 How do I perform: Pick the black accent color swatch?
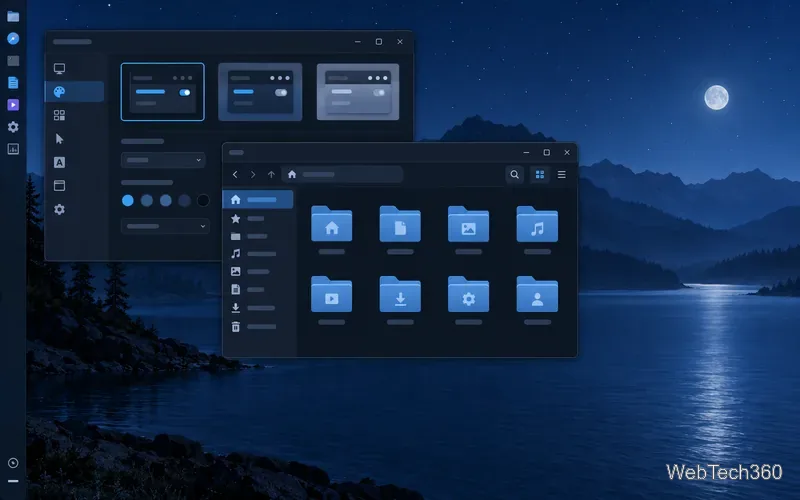(x=203, y=201)
